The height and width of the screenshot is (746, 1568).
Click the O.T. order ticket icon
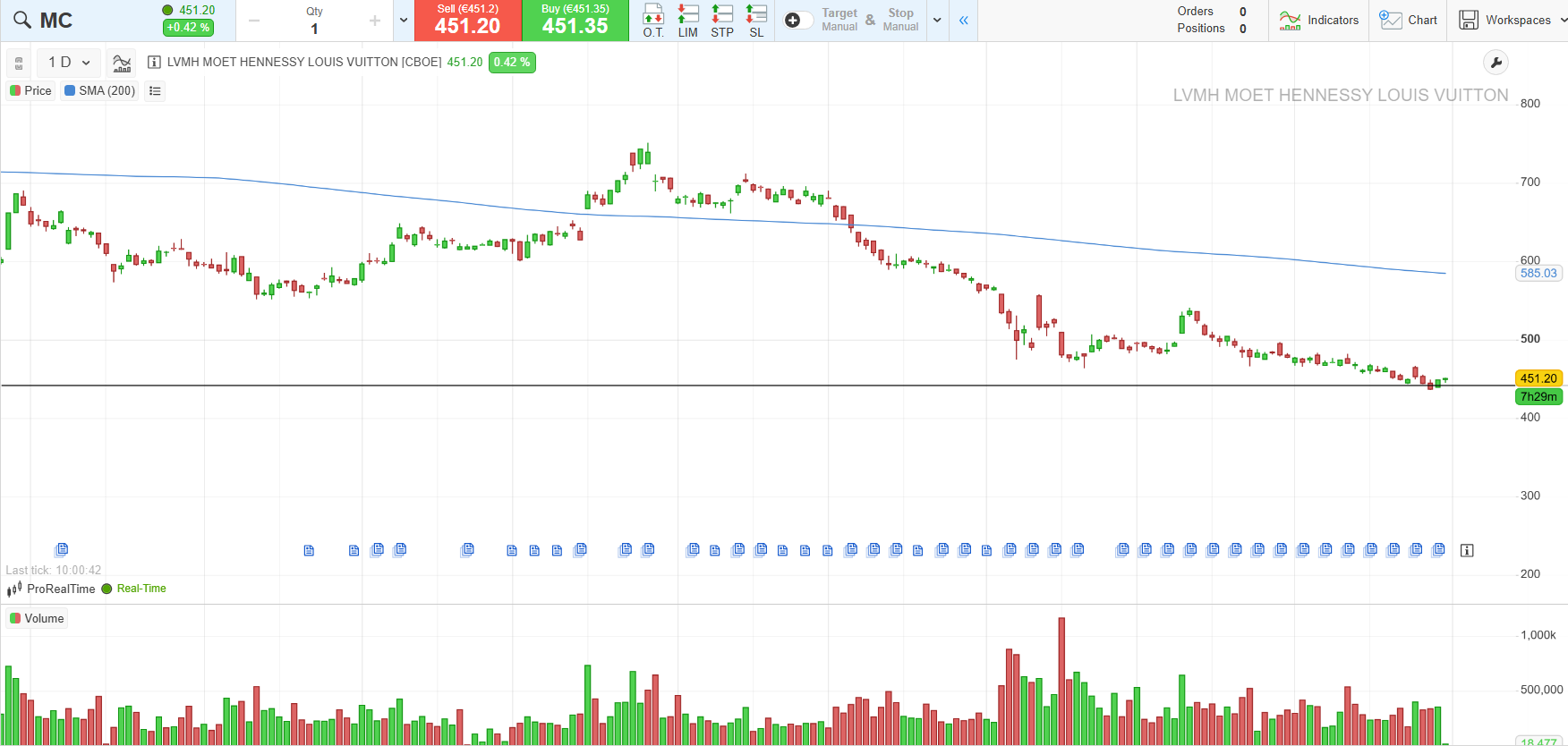point(653,20)
